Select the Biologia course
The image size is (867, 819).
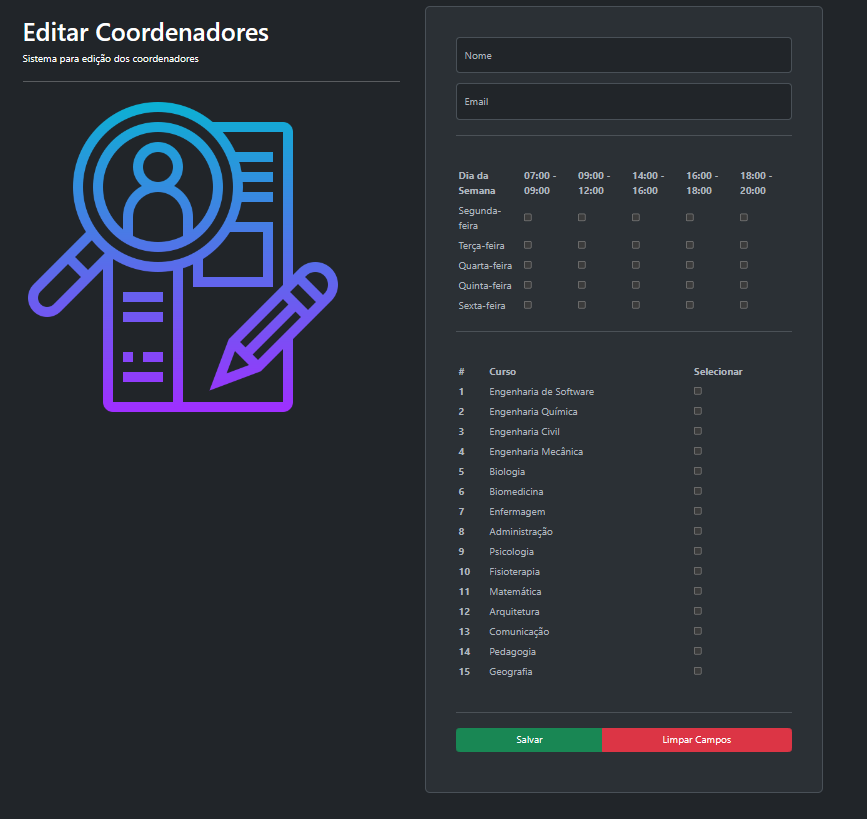point(697,471)
